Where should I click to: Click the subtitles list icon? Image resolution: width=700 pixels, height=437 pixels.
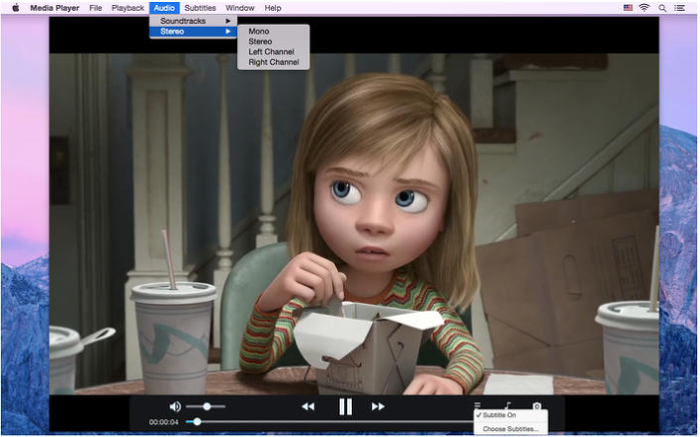click(477, 405)
